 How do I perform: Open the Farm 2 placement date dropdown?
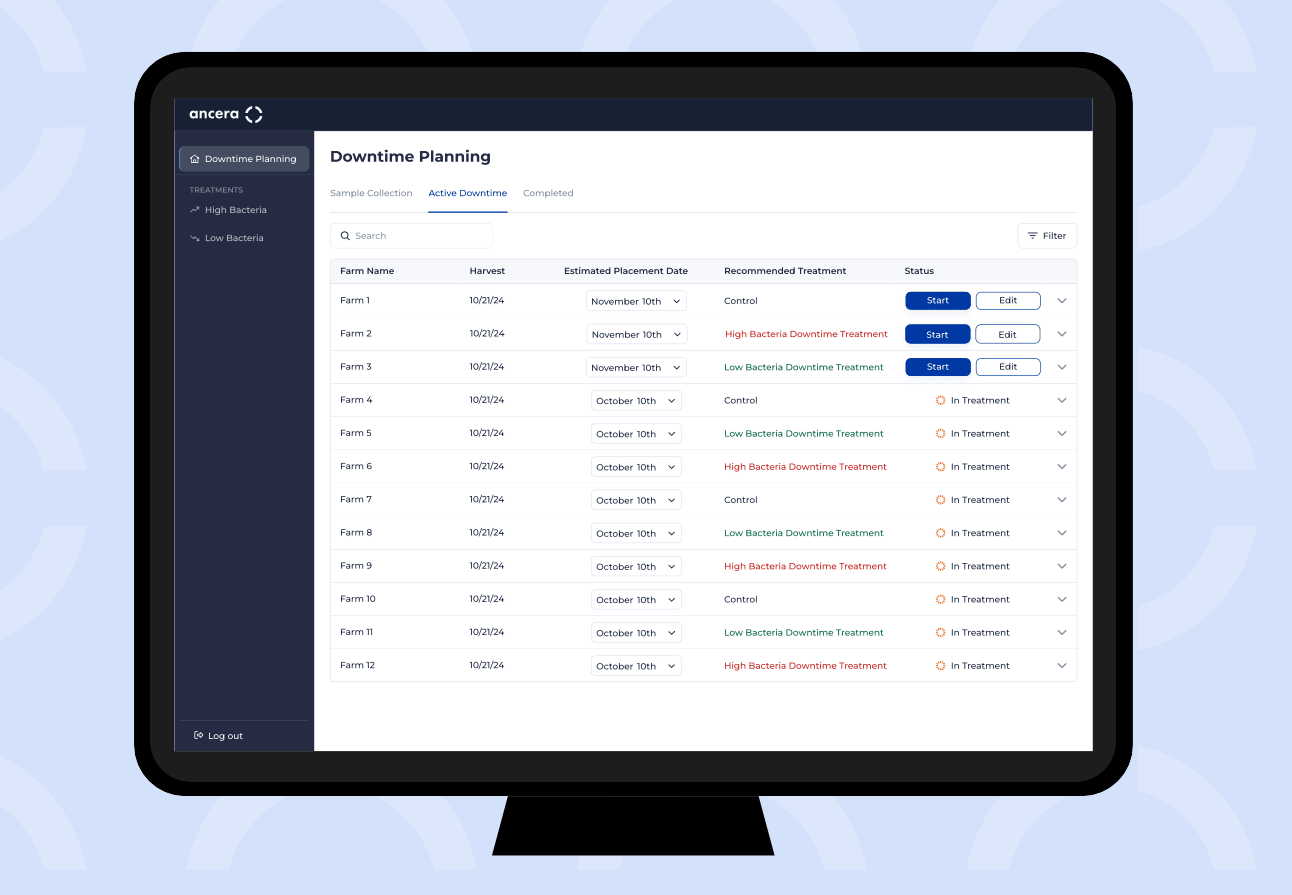[636, 334]
